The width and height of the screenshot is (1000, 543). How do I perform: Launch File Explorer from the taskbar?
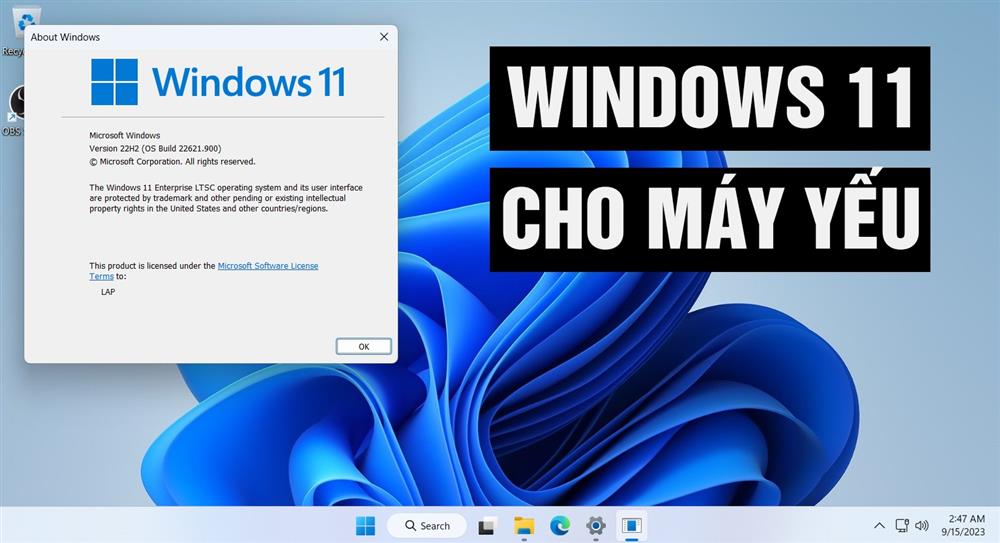coord(524,526)
